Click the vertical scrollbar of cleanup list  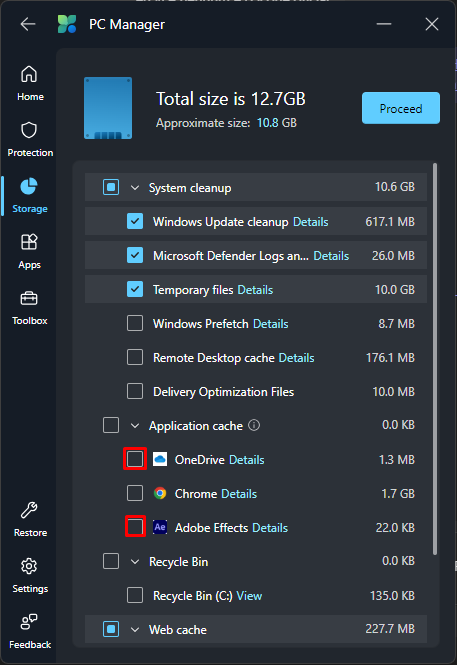tap(435, 359)
